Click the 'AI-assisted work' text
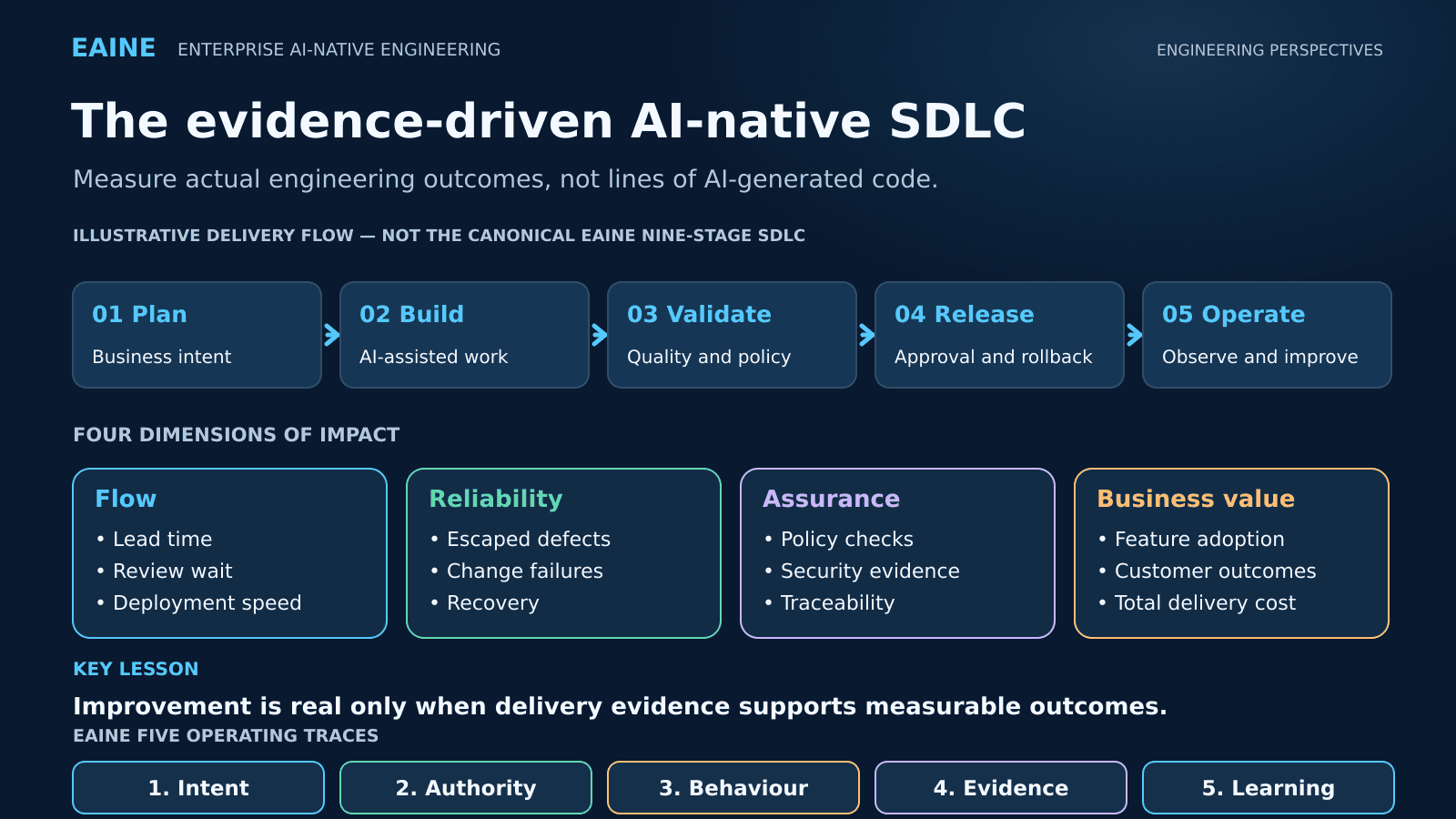 click(433, 357)
